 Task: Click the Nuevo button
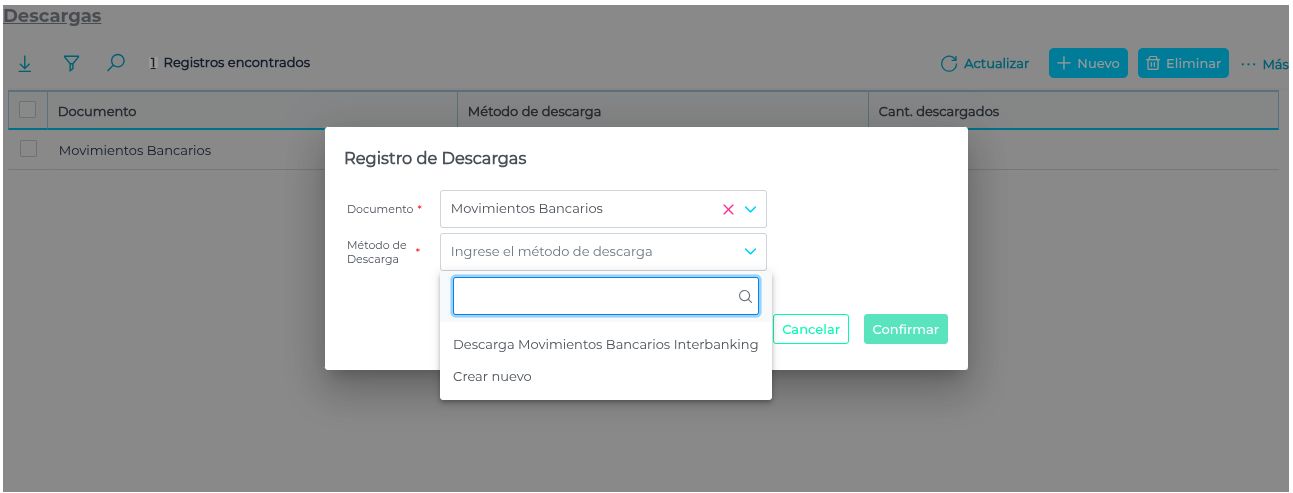tap(1088, 63)
